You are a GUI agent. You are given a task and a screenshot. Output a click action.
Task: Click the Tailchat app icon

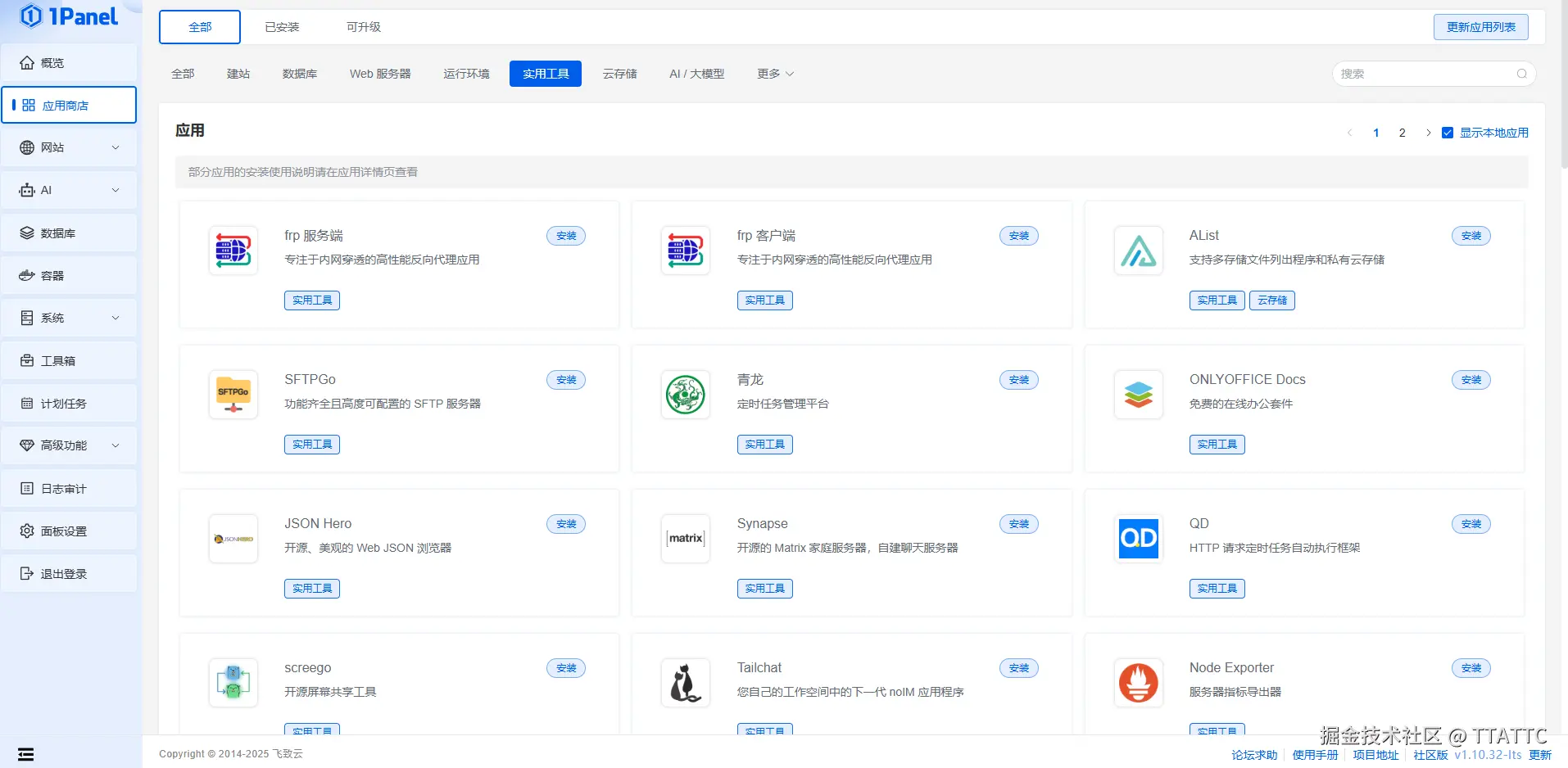686,683
